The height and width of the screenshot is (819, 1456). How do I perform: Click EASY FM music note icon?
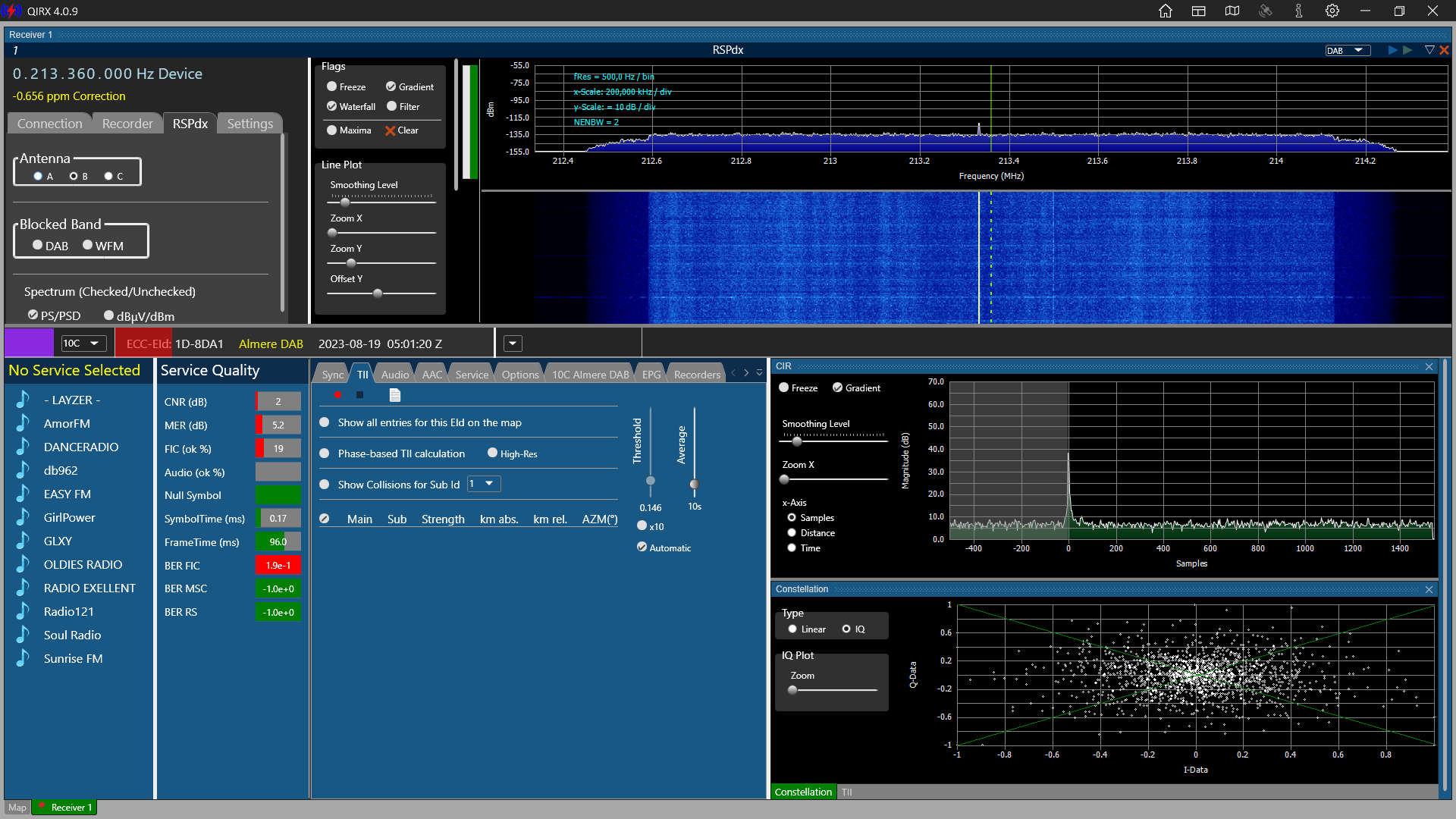coord(23,493)
